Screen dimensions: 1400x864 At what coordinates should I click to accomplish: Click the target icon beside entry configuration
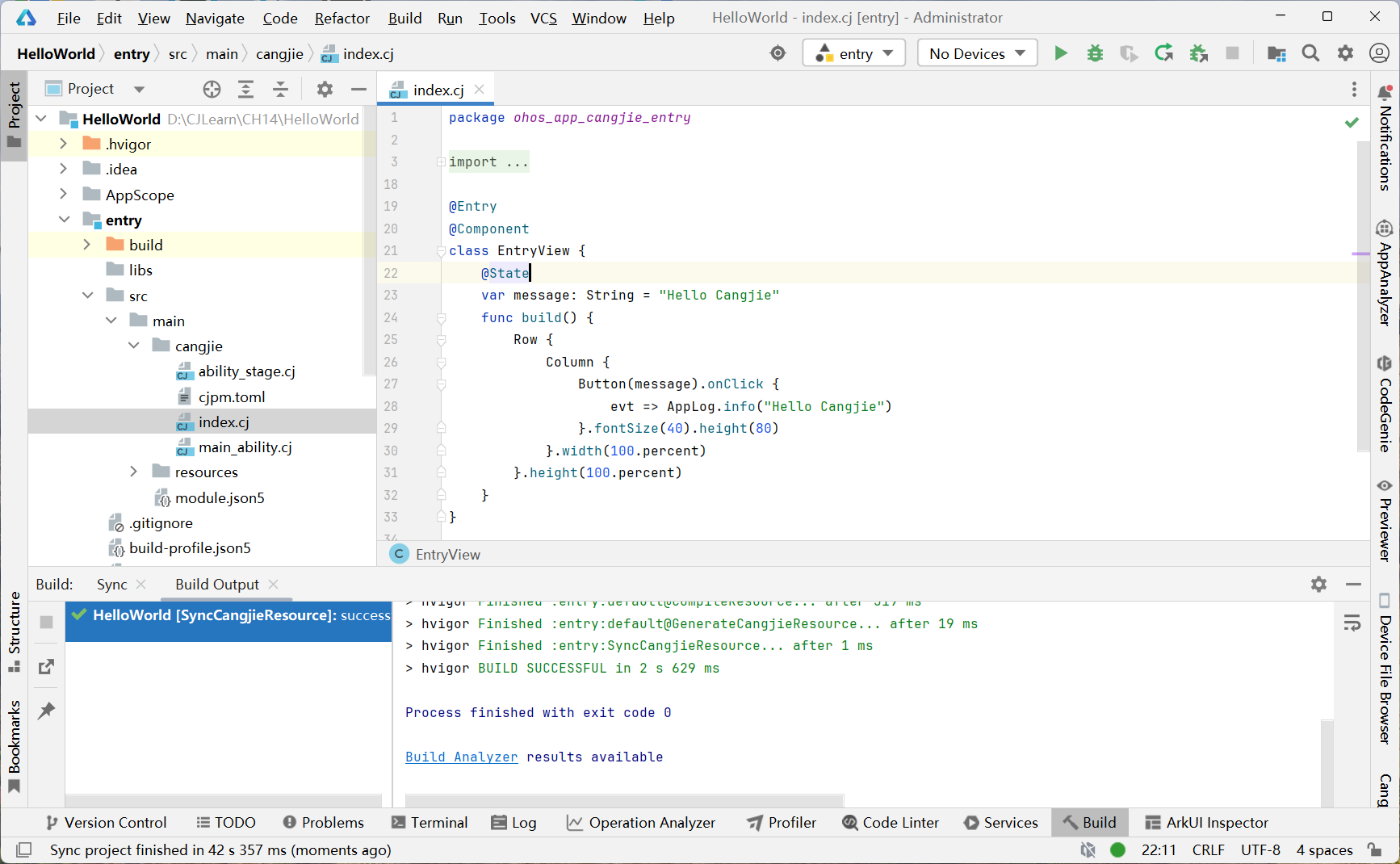(778, 53)
